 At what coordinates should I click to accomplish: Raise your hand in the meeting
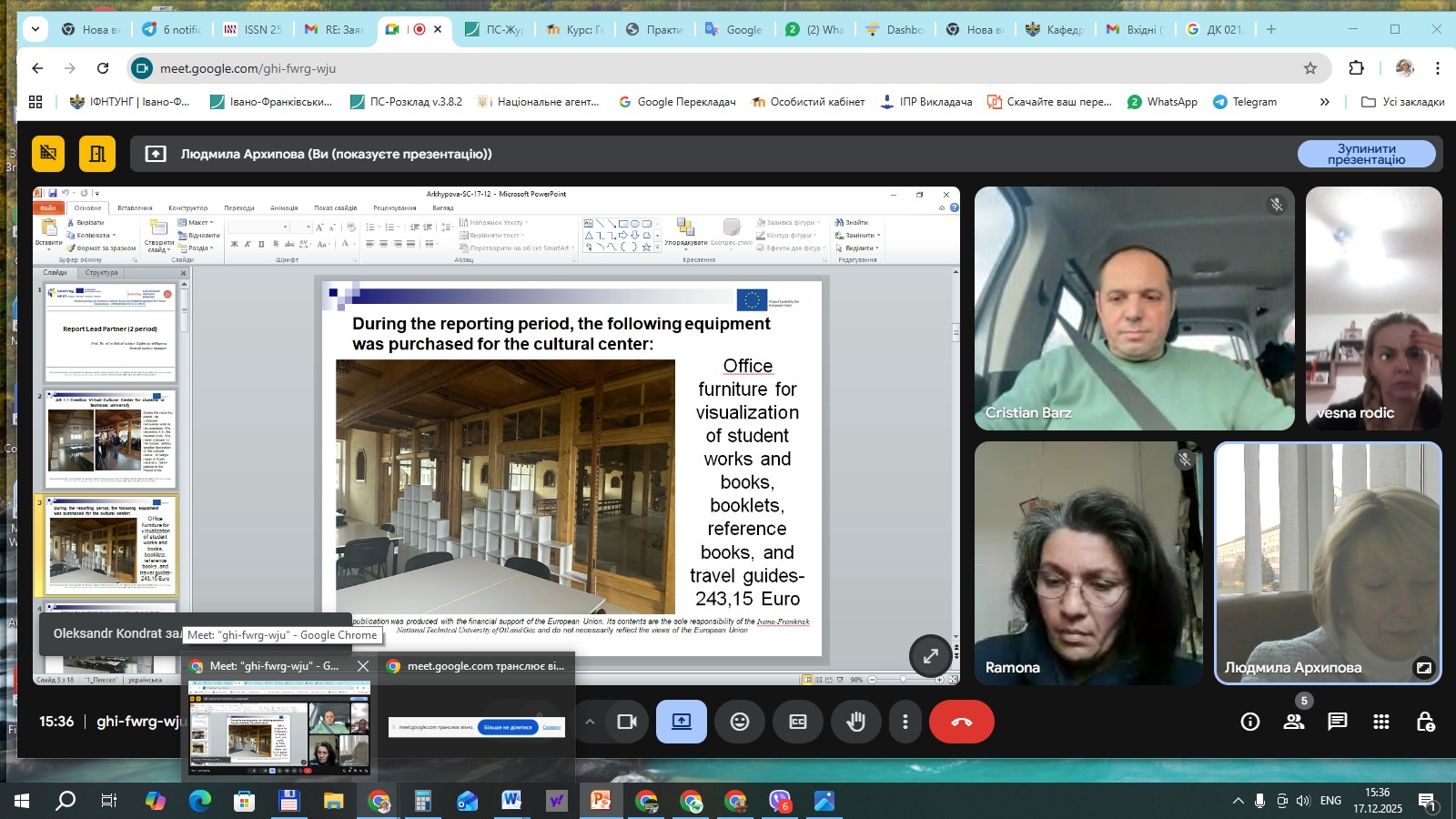pos(855,722)
